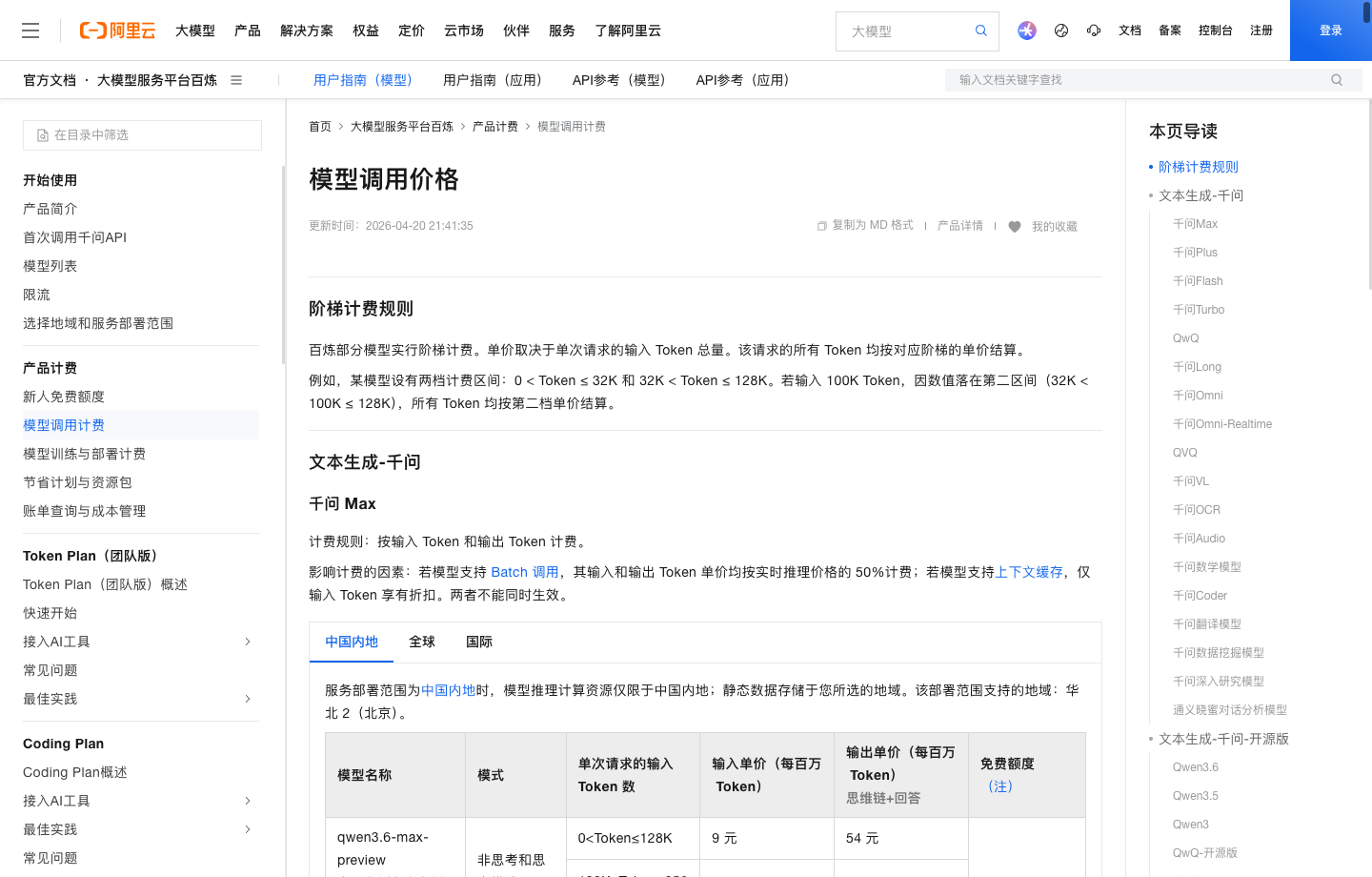Collapse the docs sidebar via the list icon
This screenshot has height=877, width=1372.
[x=235, y=80]
